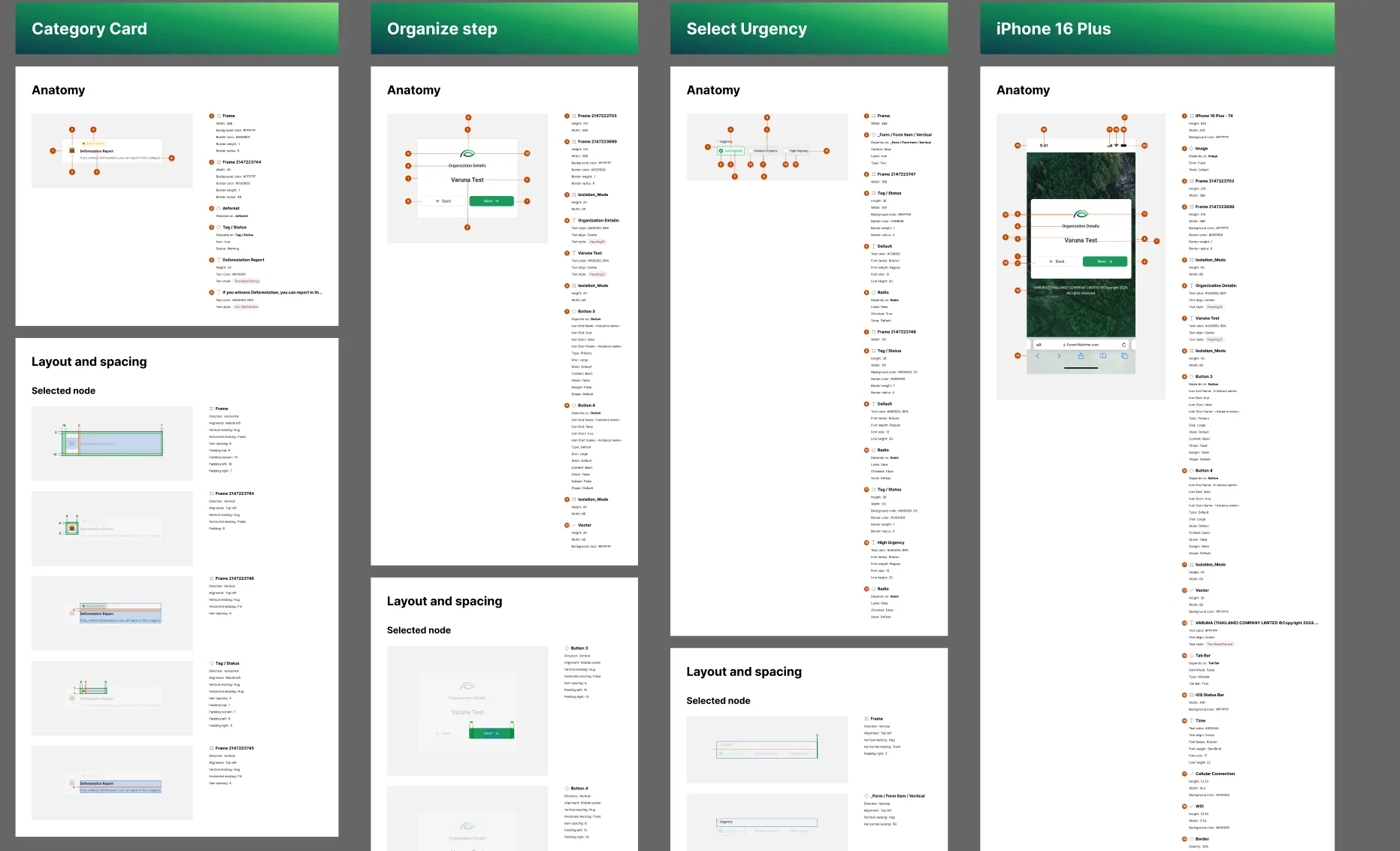1400x851 pixels.
Task: Click the Forest-Watcher.com address field in the iPhone mockup
Action: (1081, 345)
